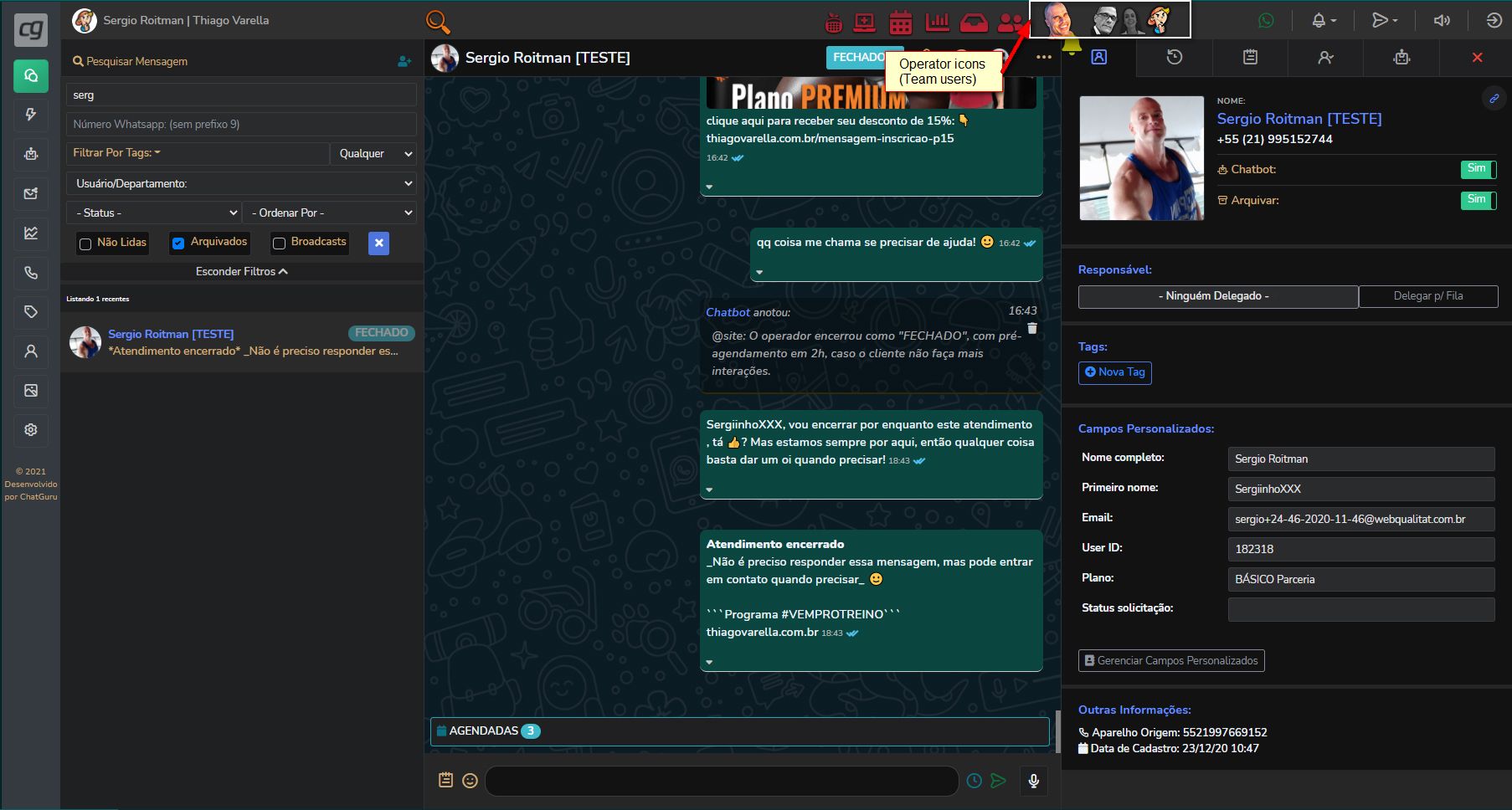Toggle the Não Lidas checkbox
The height and width of the screenshot is (810, 1512).
point(85,244)
